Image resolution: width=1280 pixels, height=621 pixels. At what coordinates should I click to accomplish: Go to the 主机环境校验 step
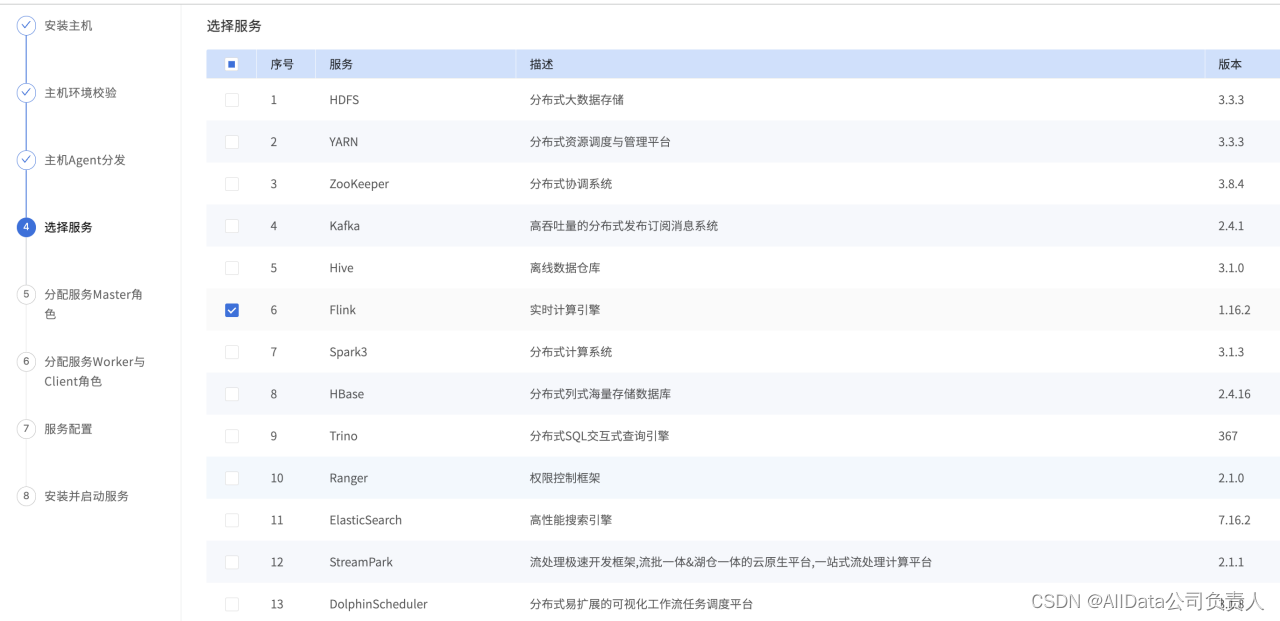tap(80, 93)
